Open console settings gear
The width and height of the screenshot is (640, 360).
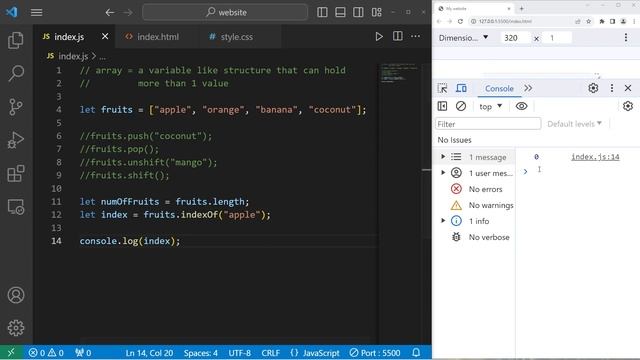(628, 106)
